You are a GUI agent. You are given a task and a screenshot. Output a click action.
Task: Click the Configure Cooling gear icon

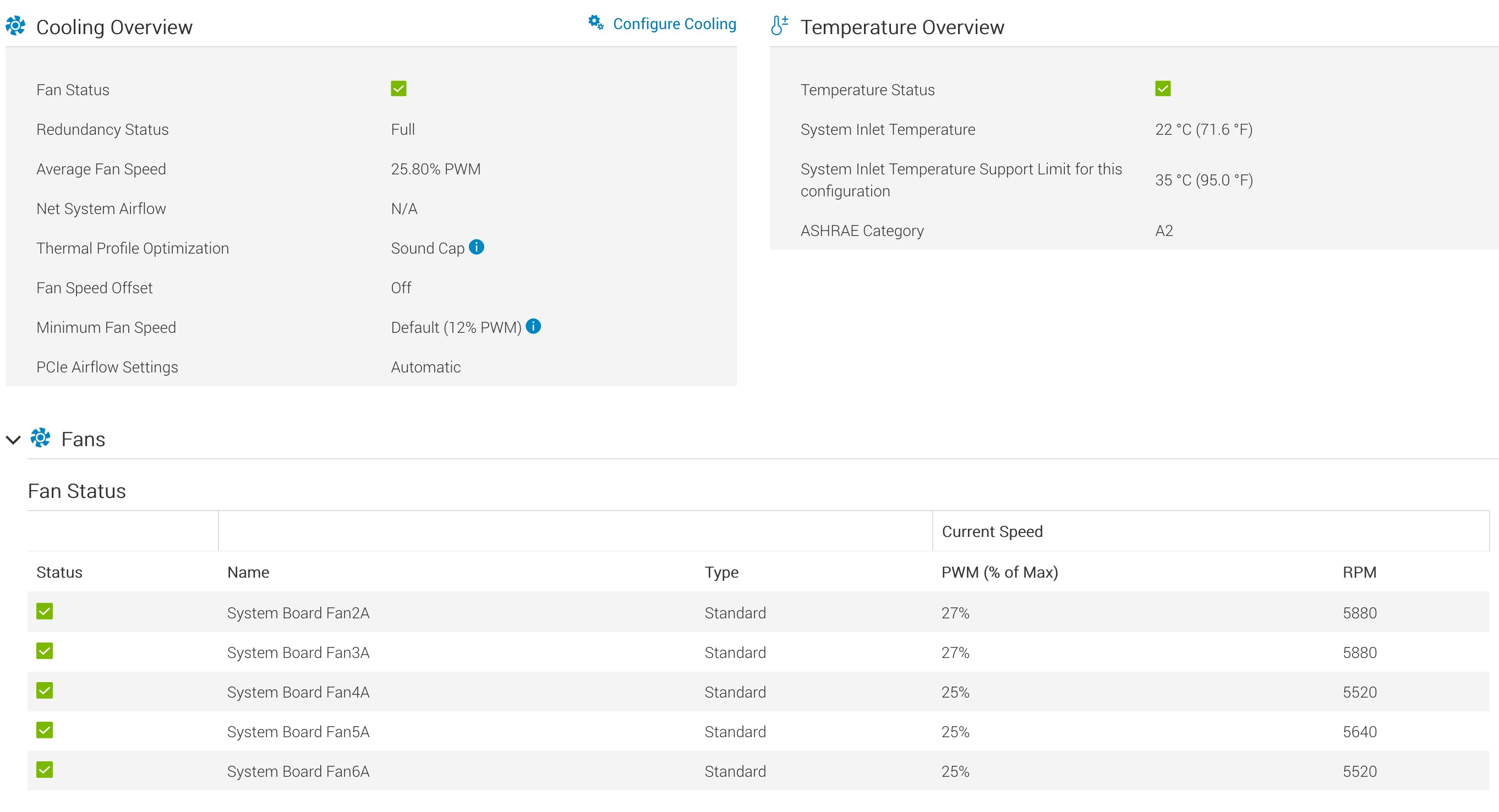pos(595,23)
